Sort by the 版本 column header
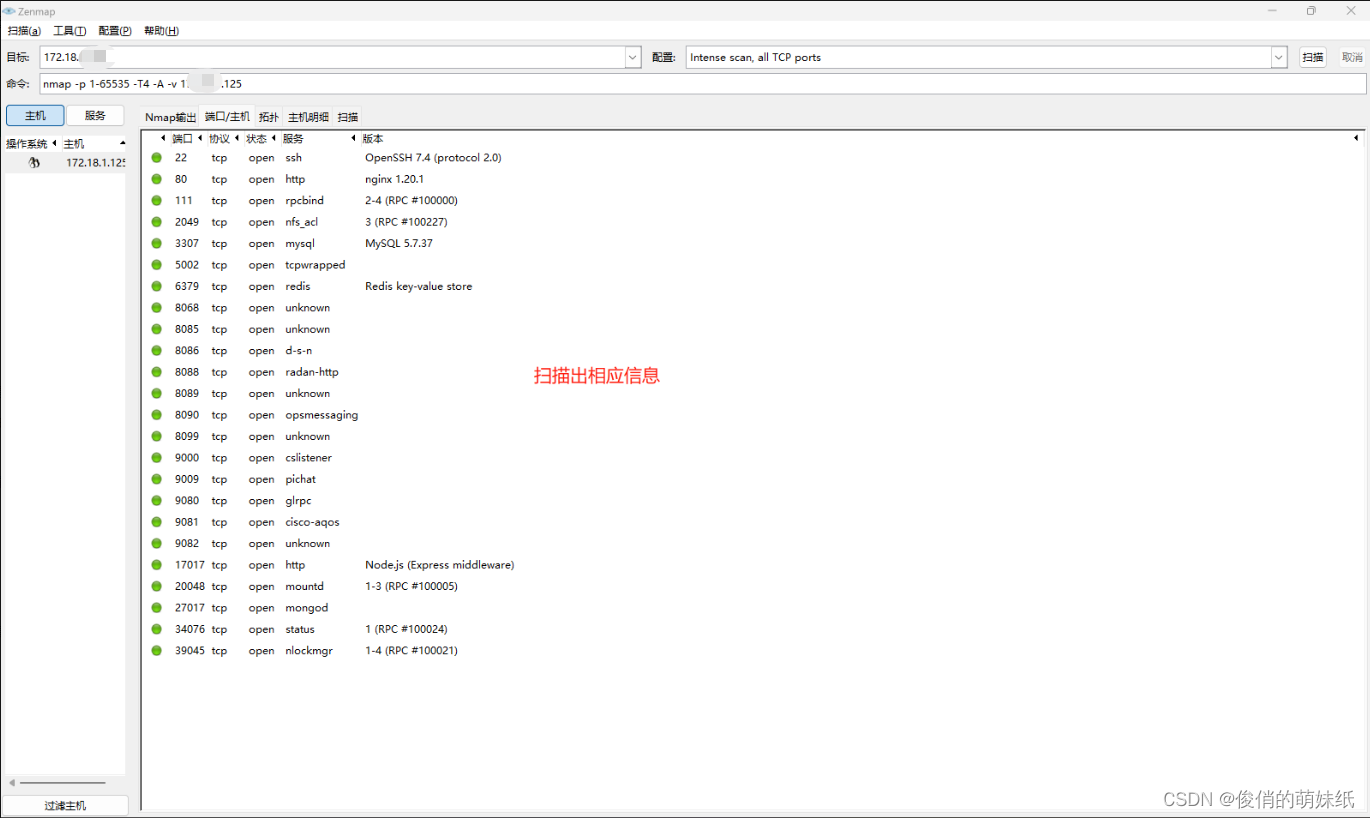This screenshot has height=818, width=1370. (373, 139)
